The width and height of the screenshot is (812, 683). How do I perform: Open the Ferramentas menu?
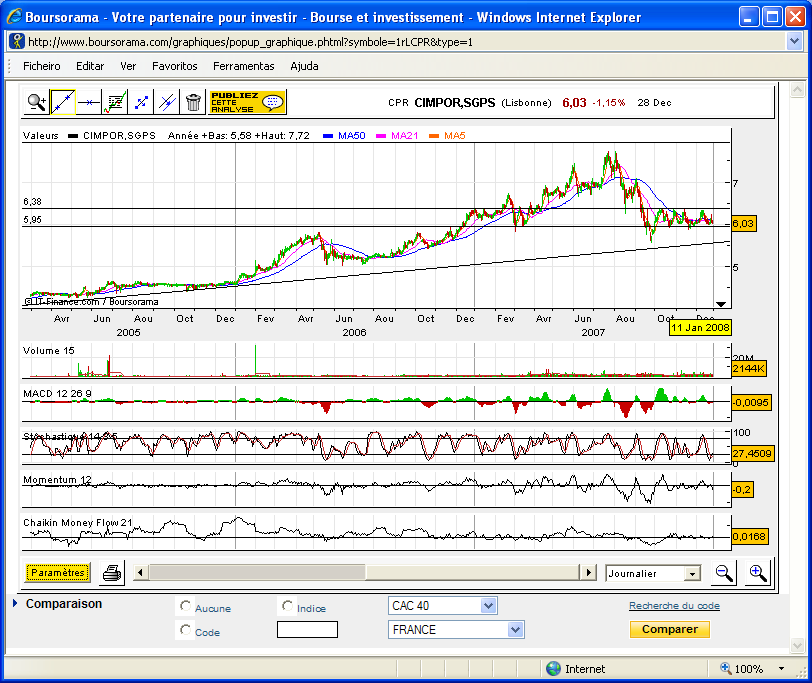tap(243, 66)
